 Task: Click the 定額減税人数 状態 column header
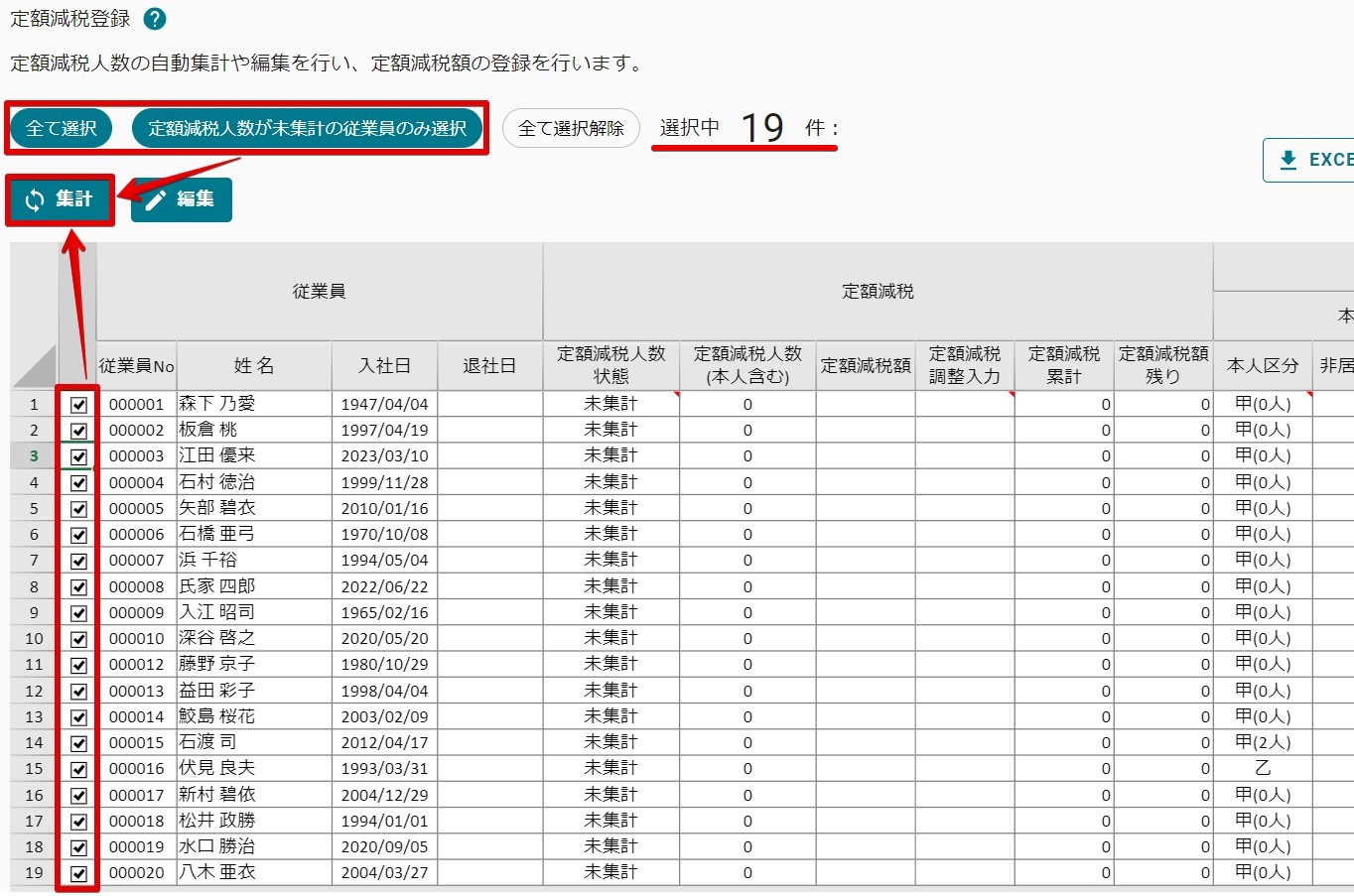click(611, 366)
